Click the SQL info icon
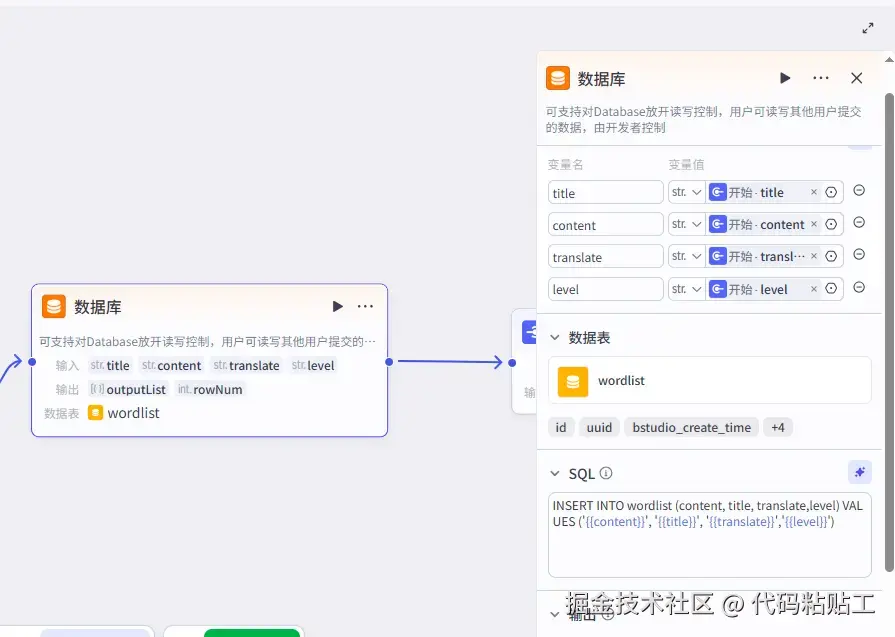 click(x=606, y=473)
